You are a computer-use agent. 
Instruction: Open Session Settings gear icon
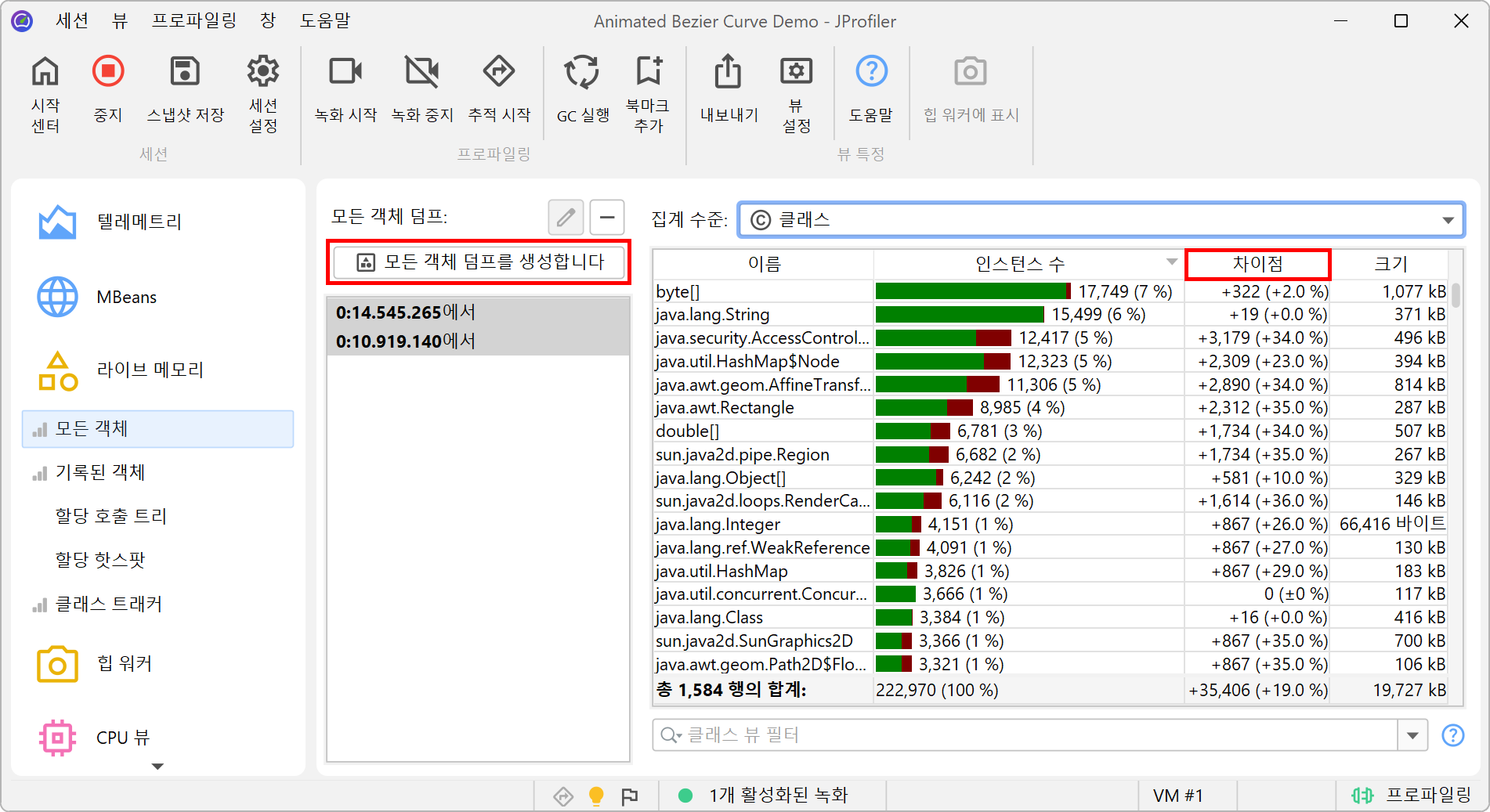[263, 72]
